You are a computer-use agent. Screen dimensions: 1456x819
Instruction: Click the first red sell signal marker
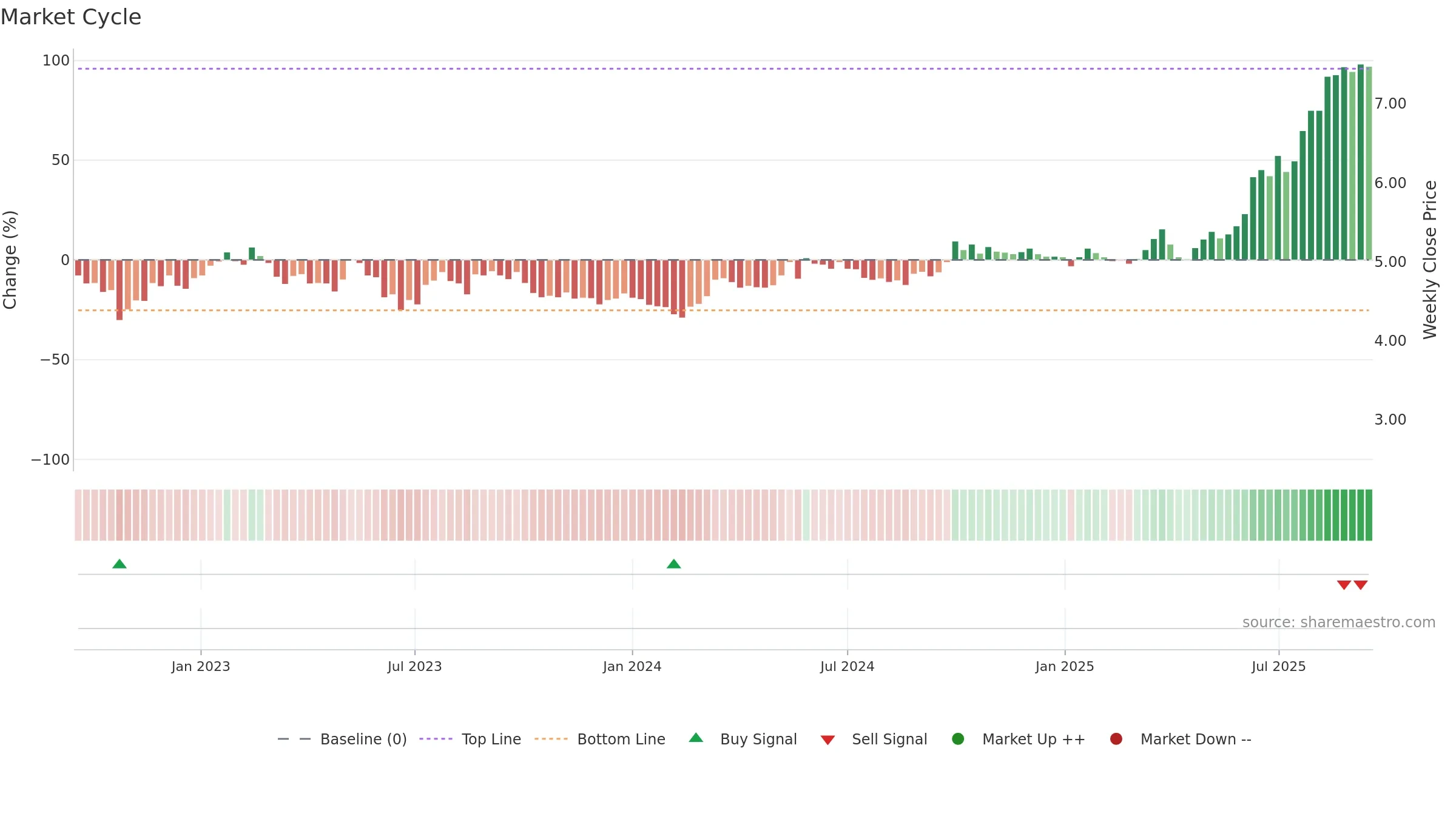[x=1344, y=585]
